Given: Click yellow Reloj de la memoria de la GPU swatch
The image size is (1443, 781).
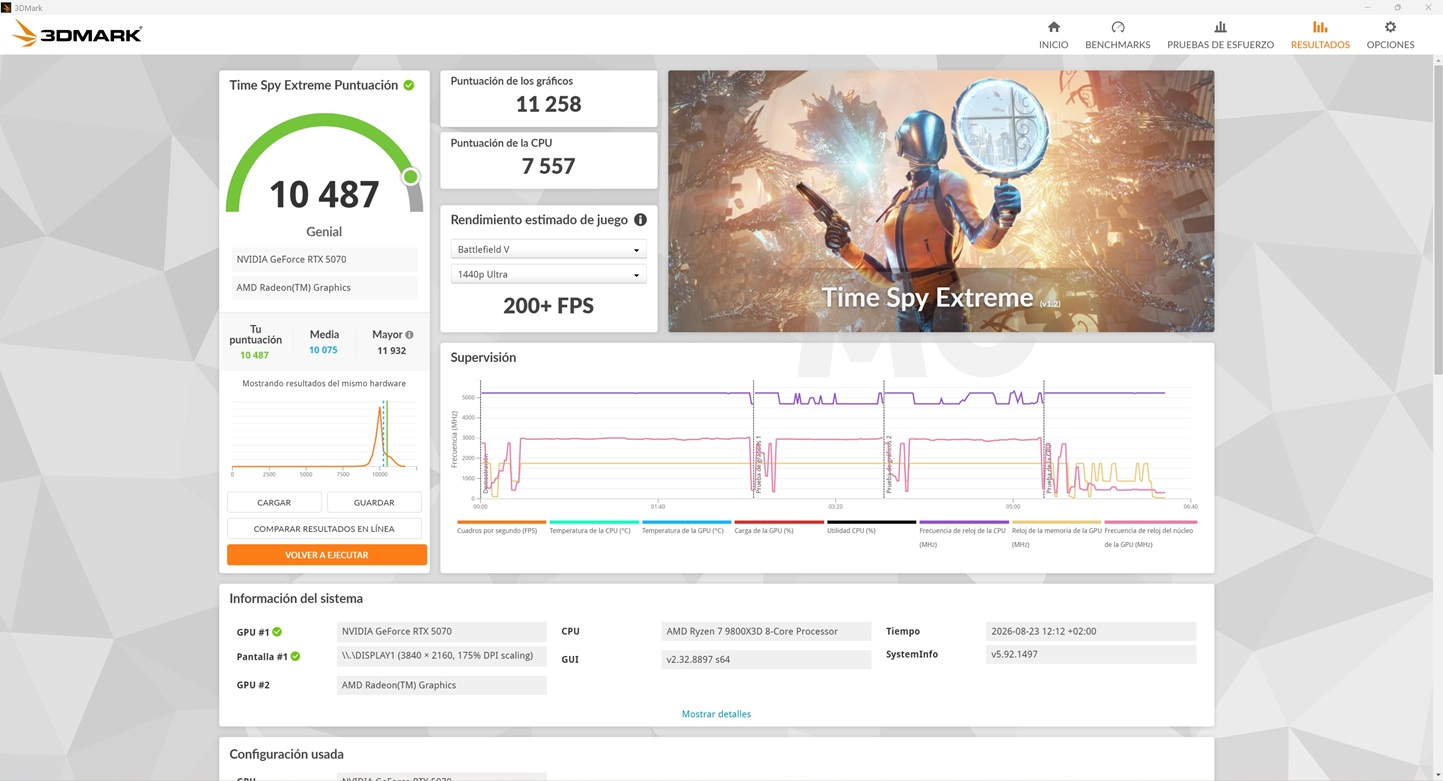Looking at the screenshot, I should [x=1056, y=522].
